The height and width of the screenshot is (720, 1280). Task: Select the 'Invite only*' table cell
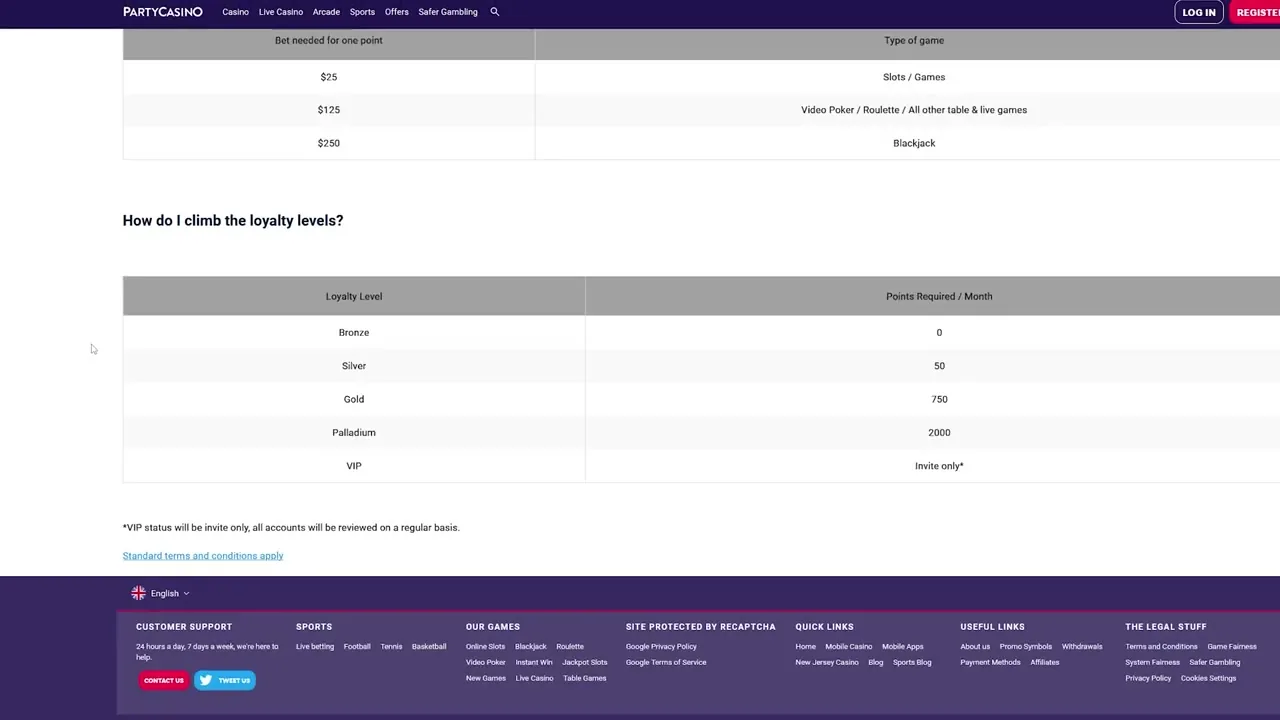(x=939, y=466)
